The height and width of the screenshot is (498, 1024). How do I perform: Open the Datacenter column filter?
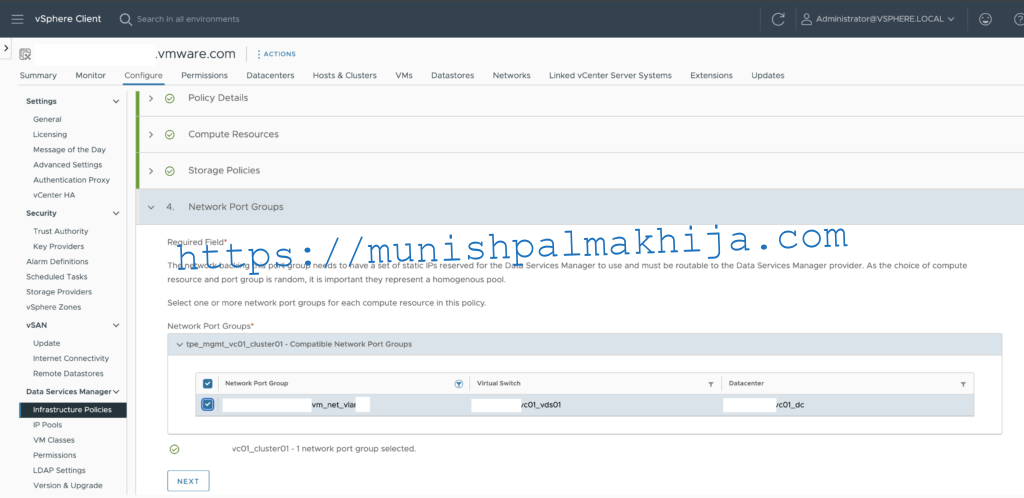click(x=963, y=384)
